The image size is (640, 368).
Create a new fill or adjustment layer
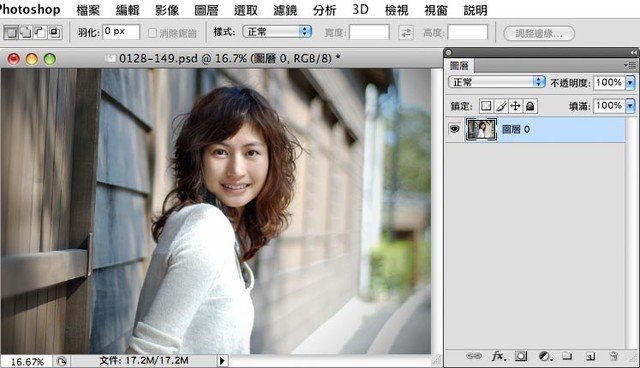545,356
